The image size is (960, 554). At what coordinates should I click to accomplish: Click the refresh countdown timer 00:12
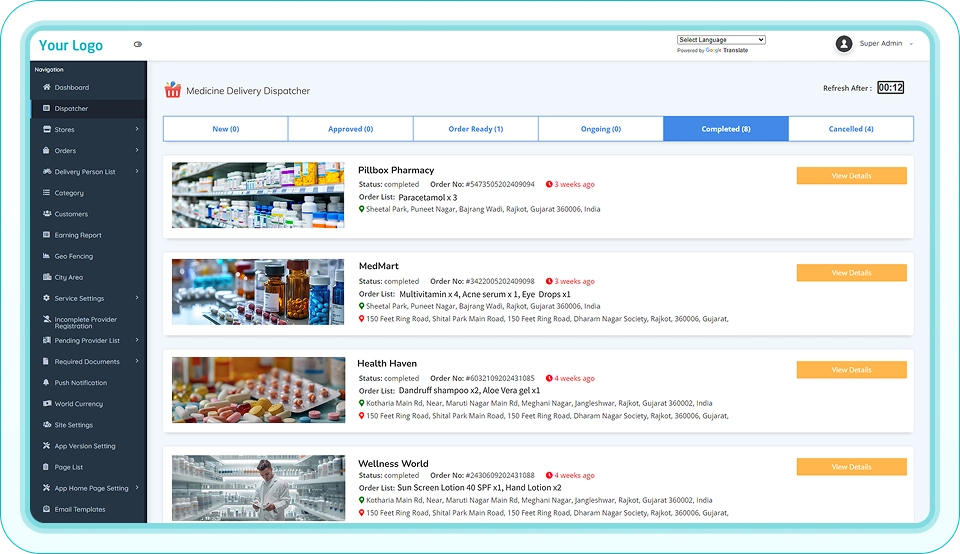click(x=890, y=88)
